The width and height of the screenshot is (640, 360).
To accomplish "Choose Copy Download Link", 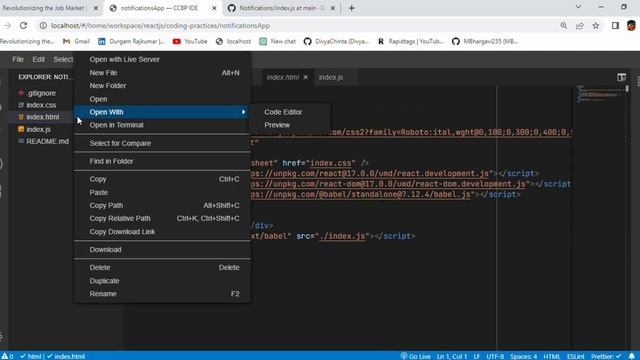I will click(x=162, y=231).
